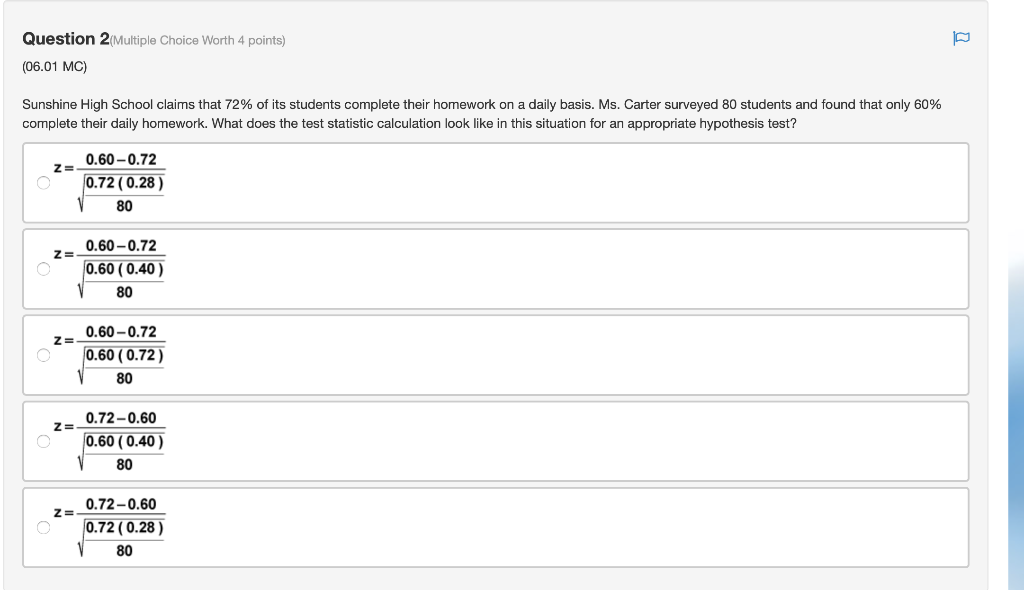Select the third answer's radio button
1024x590 pixels.
[43, 355]
